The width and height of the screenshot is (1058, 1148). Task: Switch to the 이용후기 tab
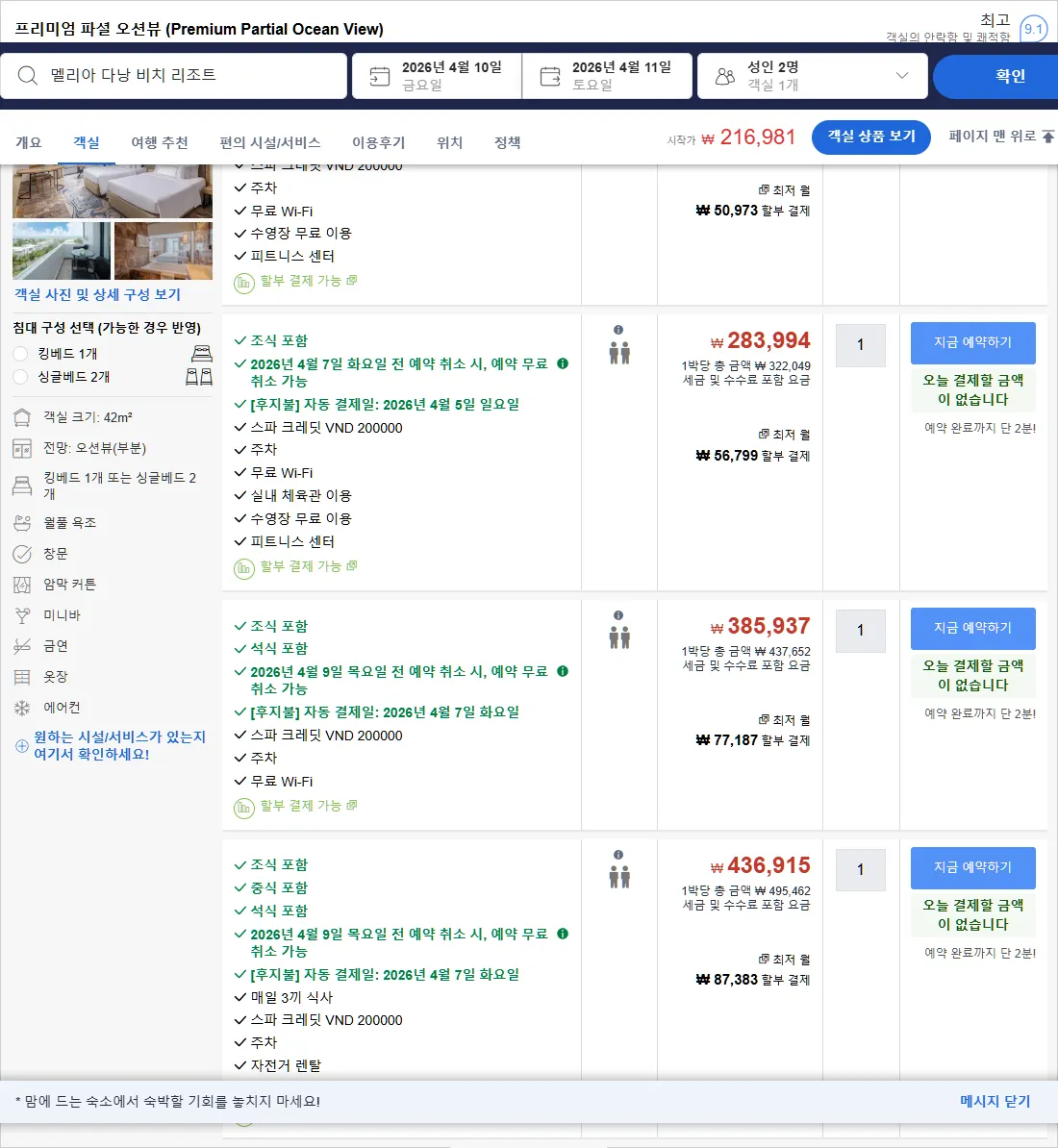click(379, 142)
